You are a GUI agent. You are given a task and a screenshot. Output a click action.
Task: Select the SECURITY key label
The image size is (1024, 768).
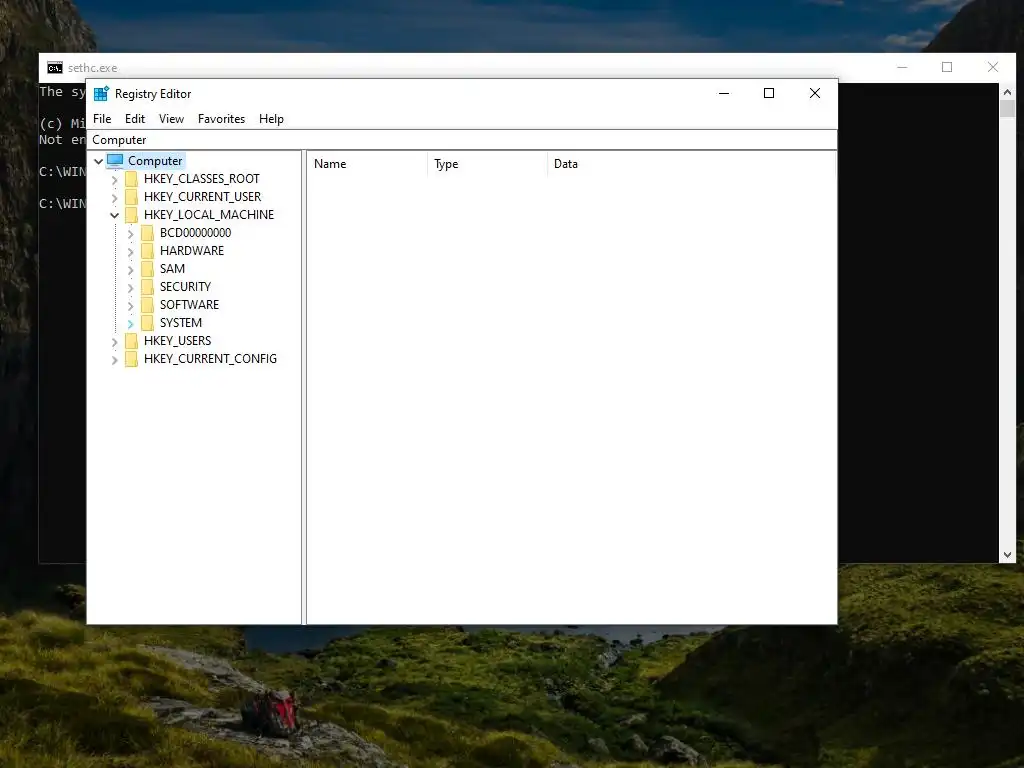(185, 287)
